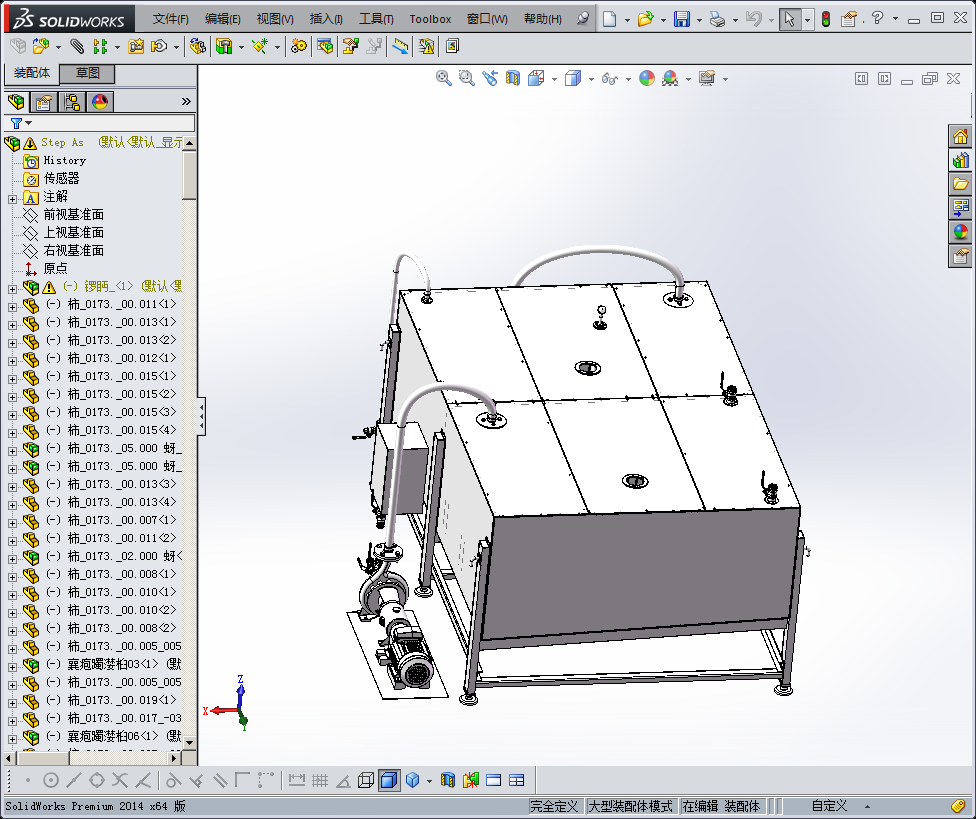The height and width of the screenshot is (819, 976).
Task: Select the 原点 origin item
Action: [x=55, y=269]
